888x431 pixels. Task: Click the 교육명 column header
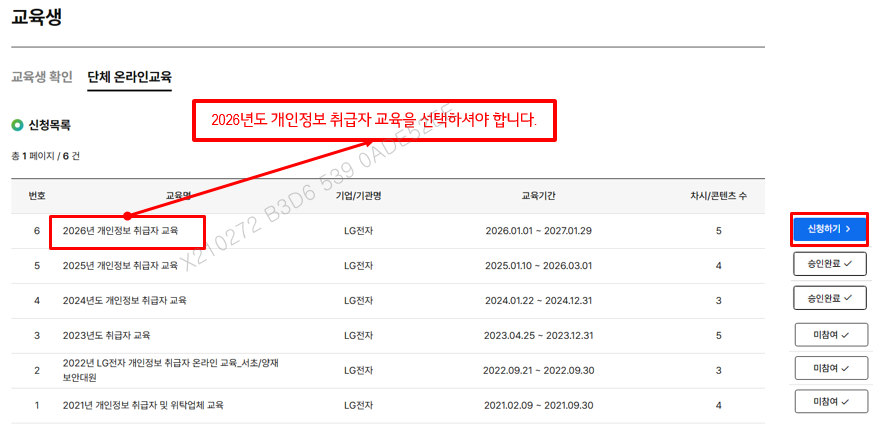click(x=178, y=196)
